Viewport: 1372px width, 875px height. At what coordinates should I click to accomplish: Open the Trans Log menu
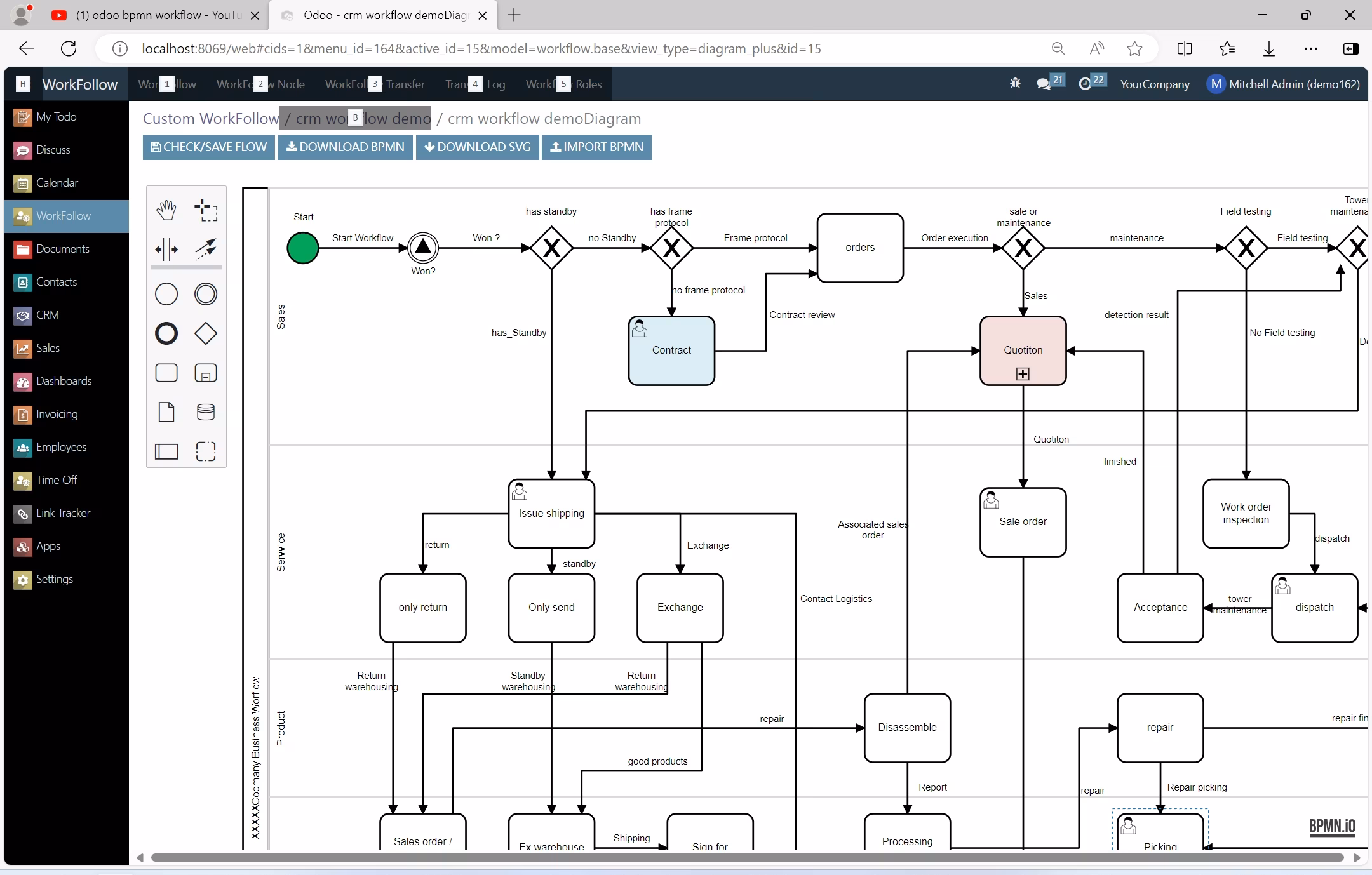point(475,84)
